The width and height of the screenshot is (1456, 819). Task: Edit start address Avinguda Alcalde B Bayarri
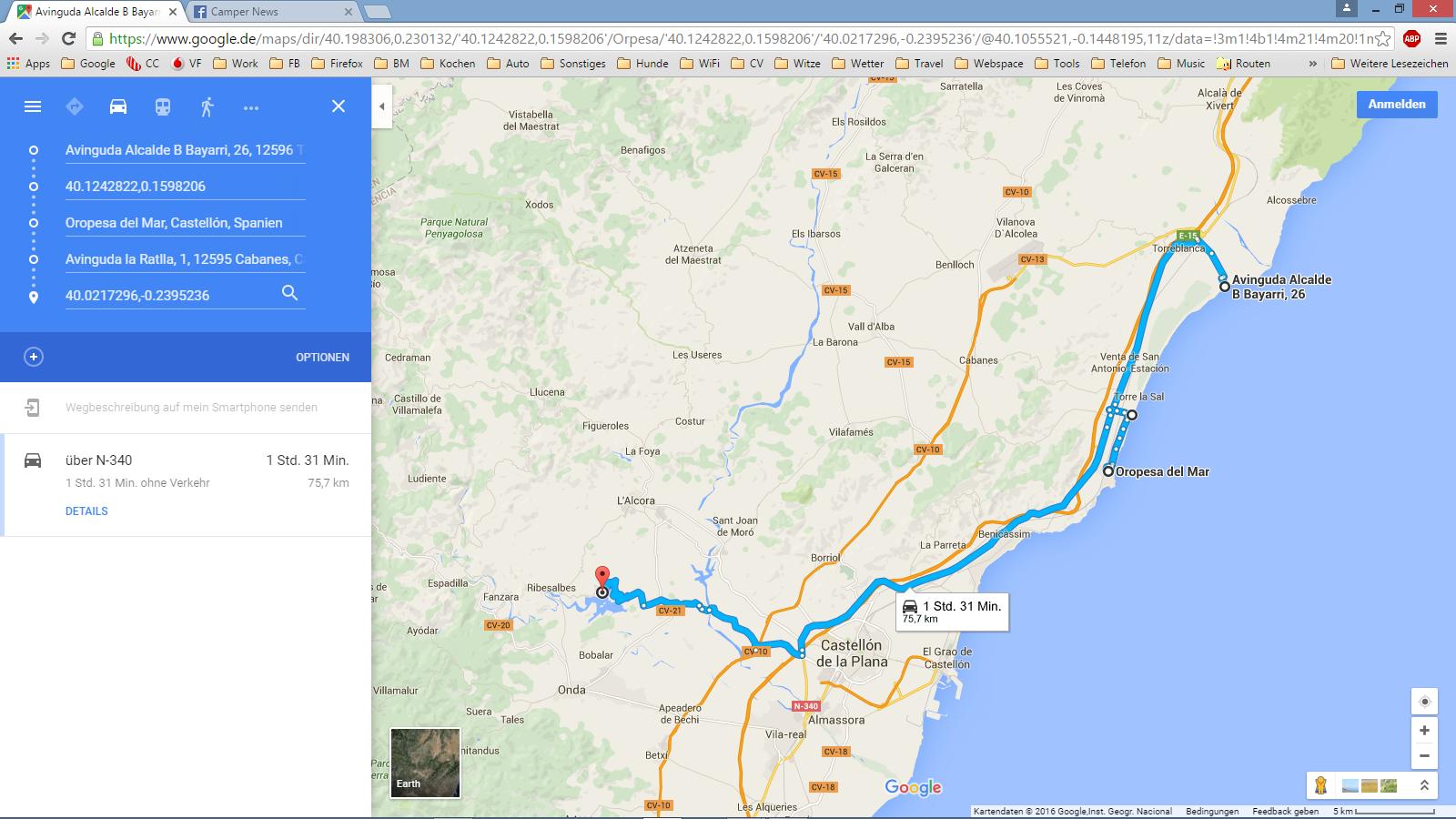185,150
